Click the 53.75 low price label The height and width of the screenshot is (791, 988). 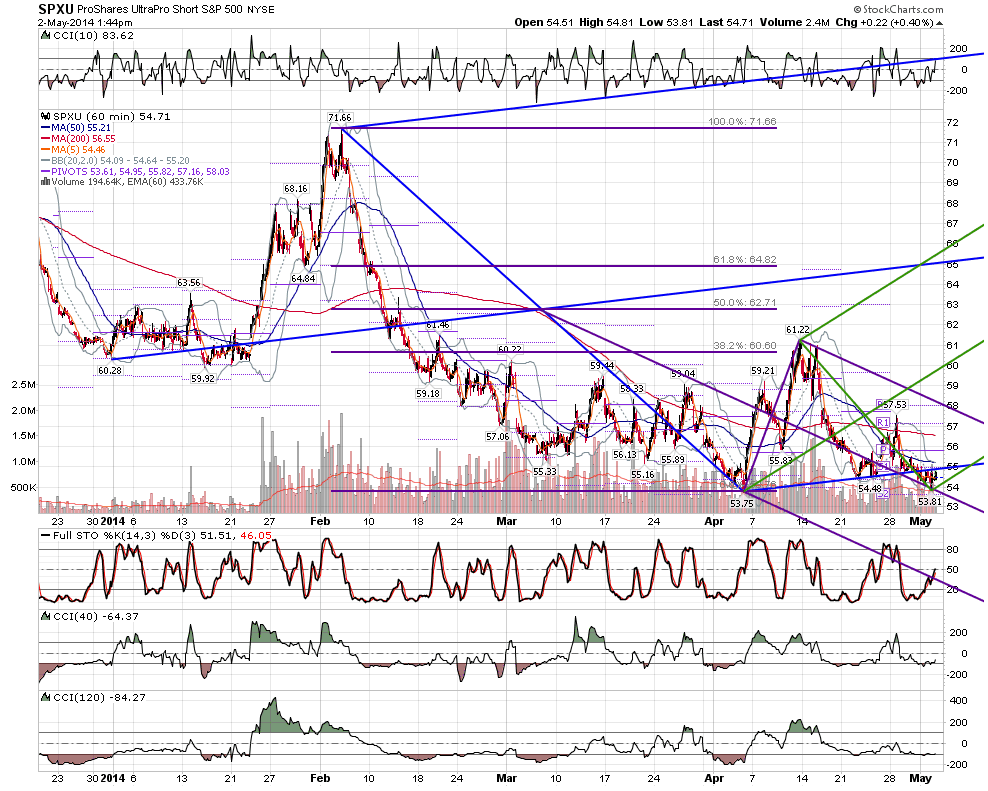(x=742, y=504)
